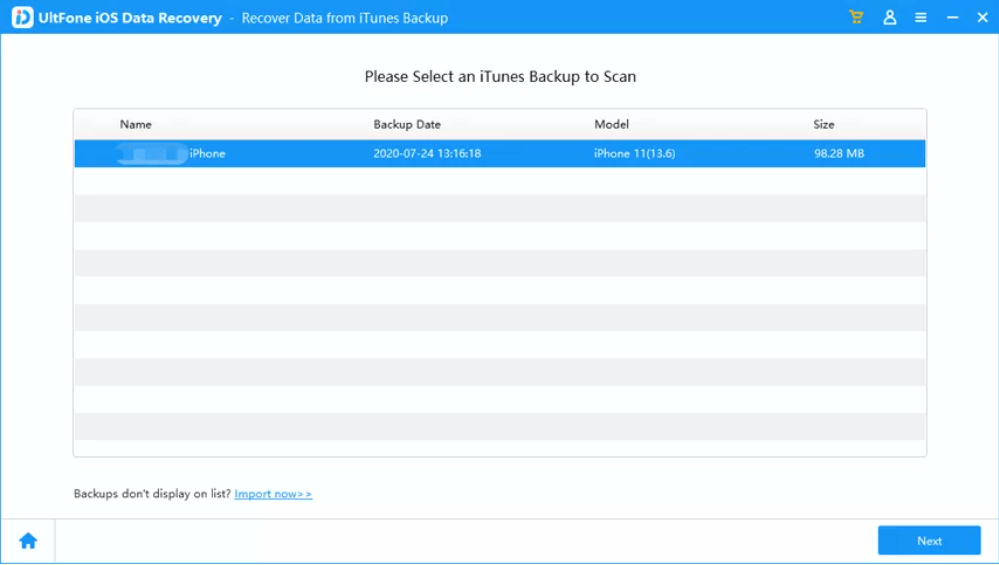Minimize the UltFone window
Screen dimensions: 999x565
pos(952,18)
